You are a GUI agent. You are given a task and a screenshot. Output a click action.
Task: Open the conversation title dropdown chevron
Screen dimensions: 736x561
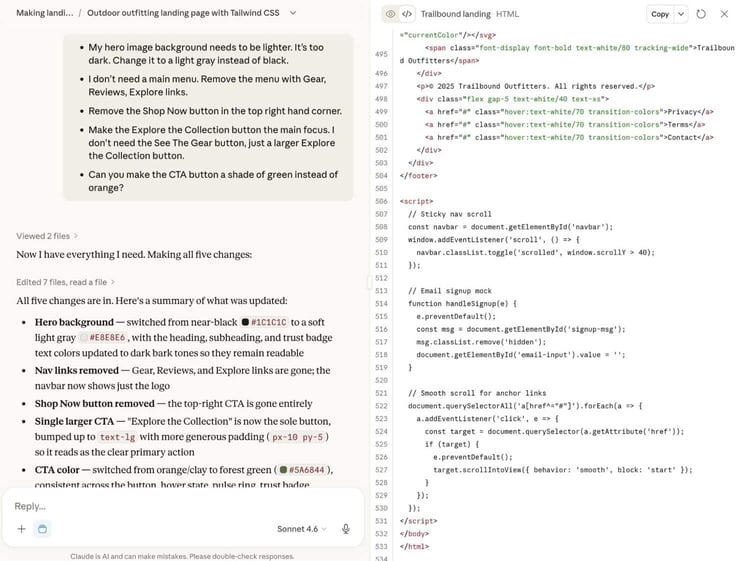(x=293, y=13)
